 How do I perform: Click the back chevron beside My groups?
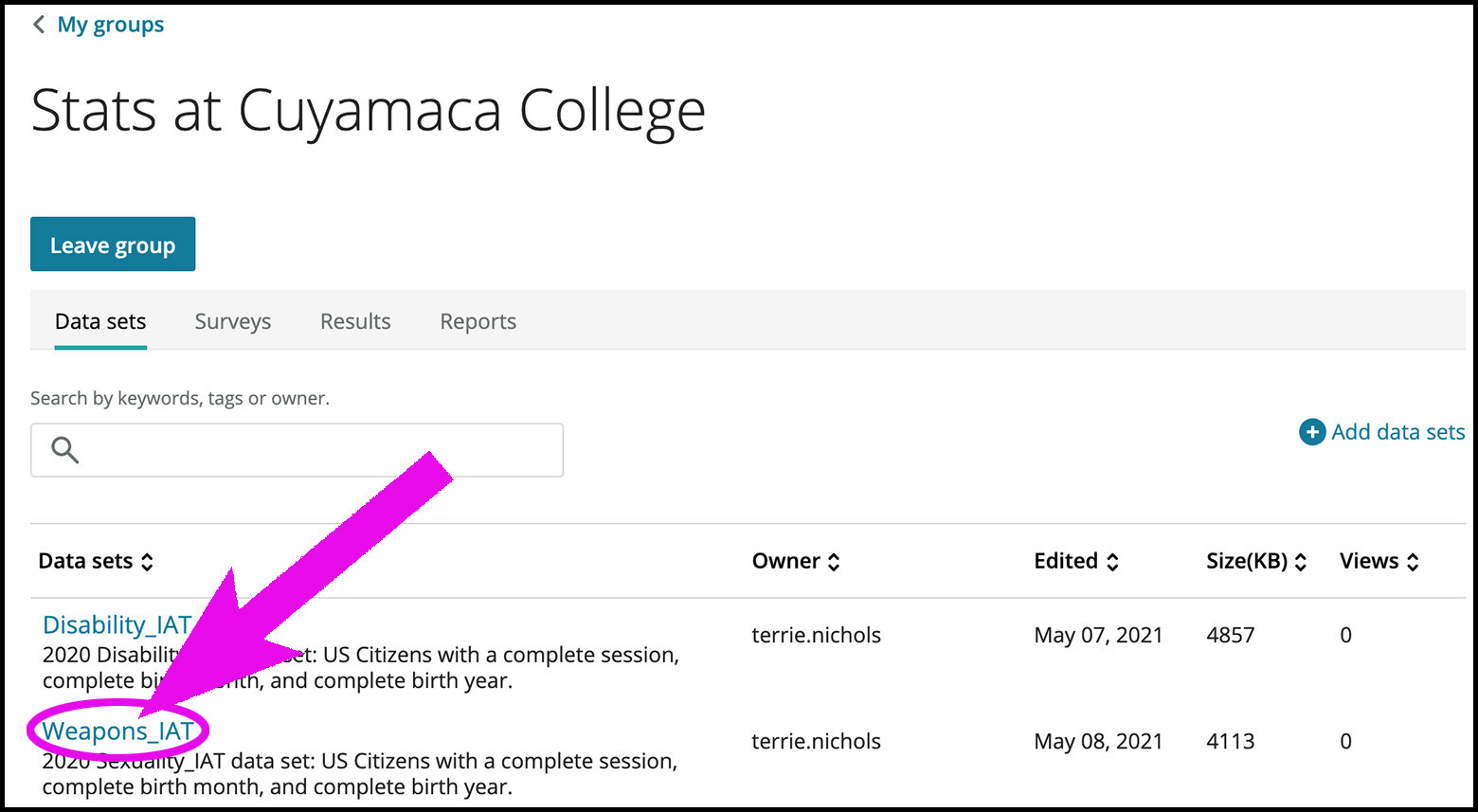tap(39, 25)
